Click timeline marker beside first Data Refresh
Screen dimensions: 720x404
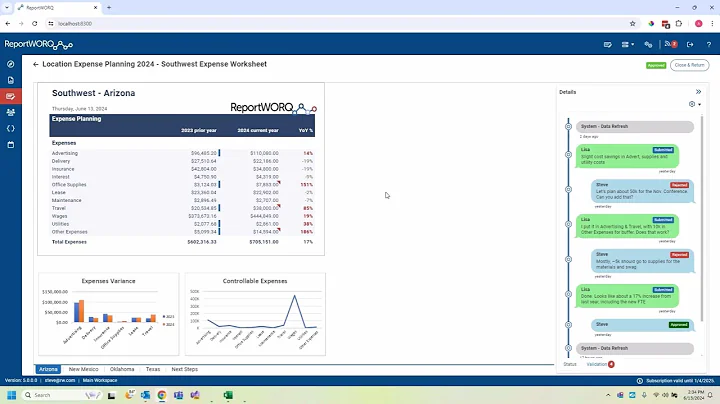[568, 126]
